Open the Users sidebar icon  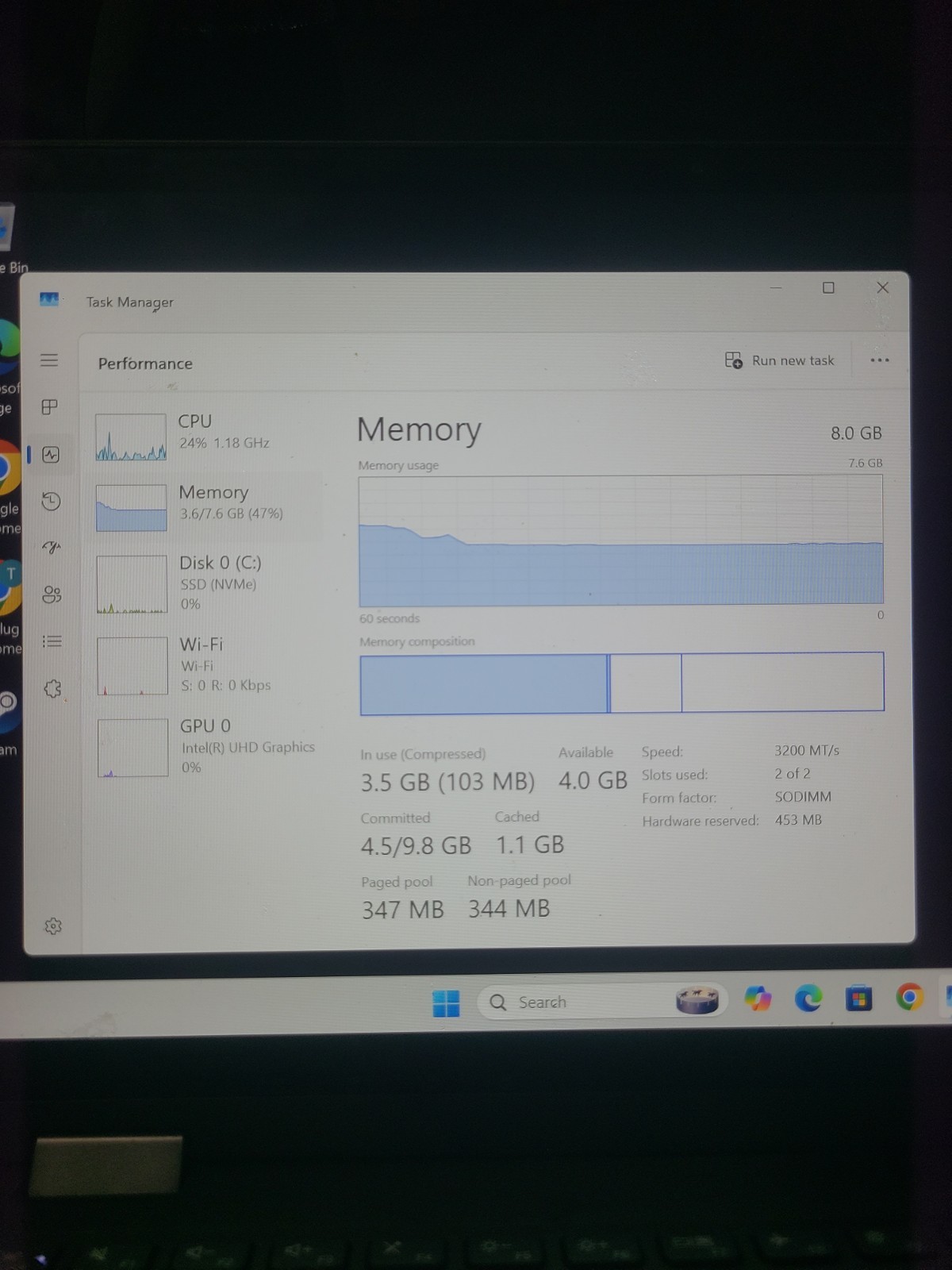(52, 595)
